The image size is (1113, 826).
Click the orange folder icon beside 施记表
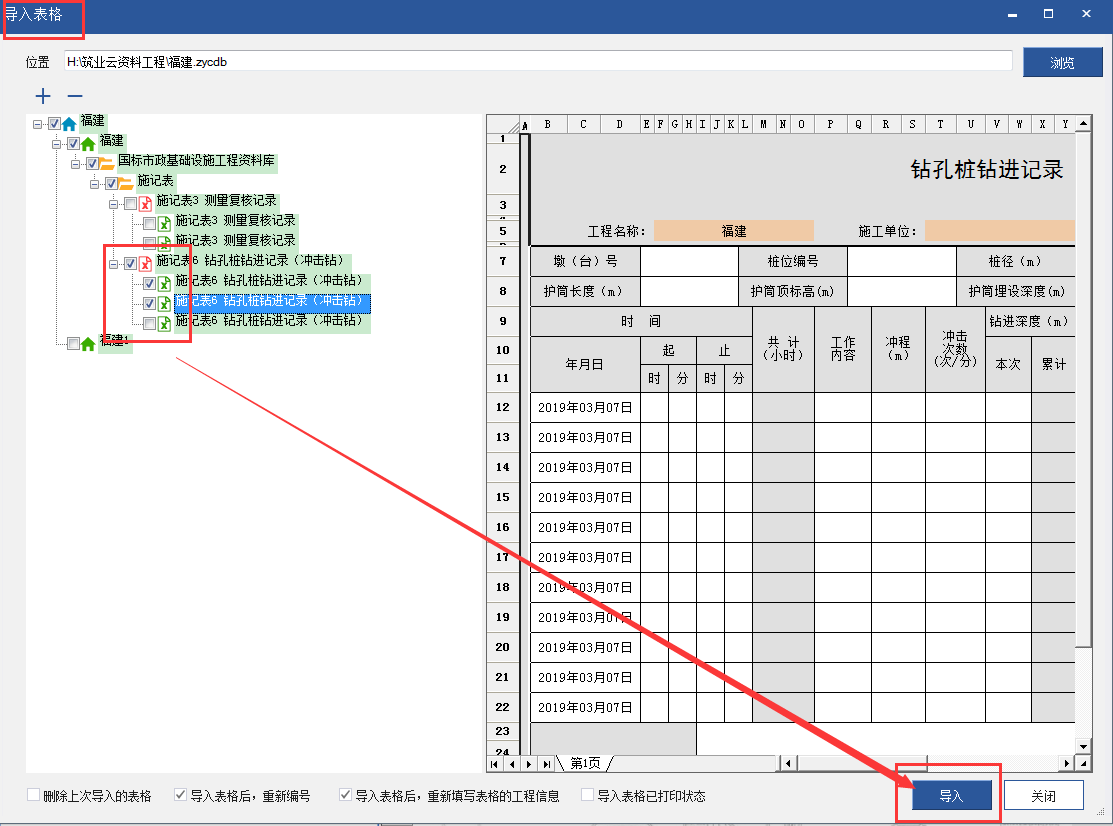click(x=126, y=183)
